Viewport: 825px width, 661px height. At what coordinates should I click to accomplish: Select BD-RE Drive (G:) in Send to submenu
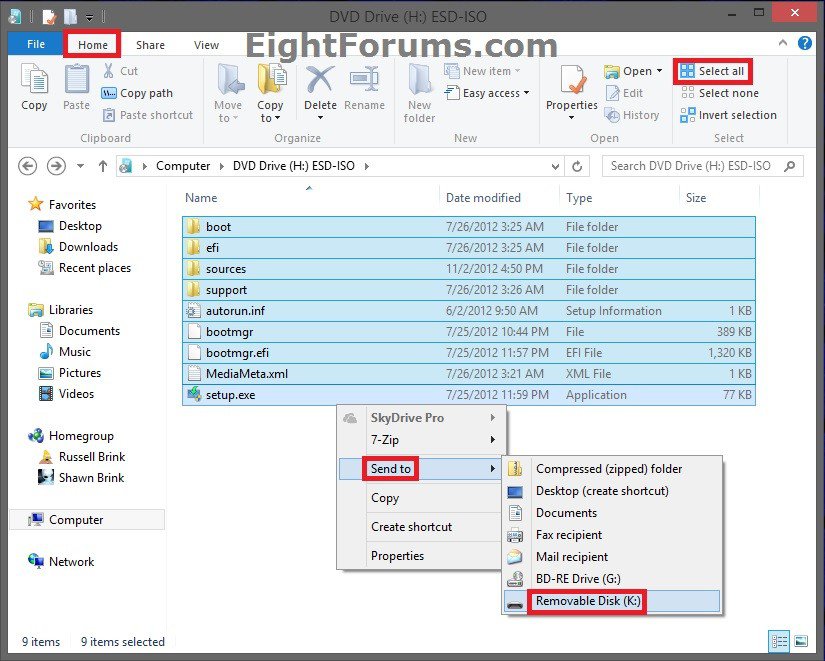(611, 579)
